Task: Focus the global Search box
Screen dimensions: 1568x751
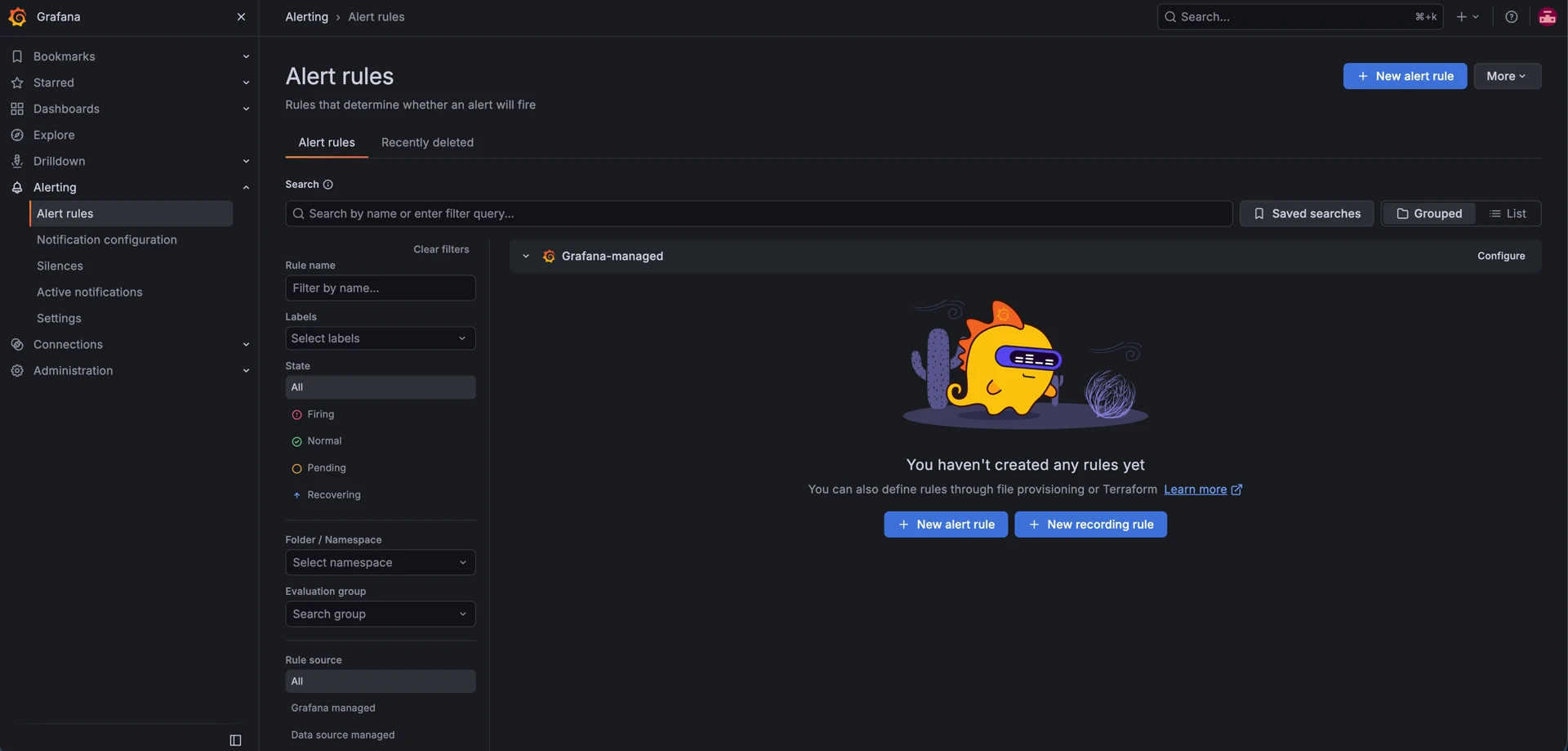Action: [x=1300, y=17]
